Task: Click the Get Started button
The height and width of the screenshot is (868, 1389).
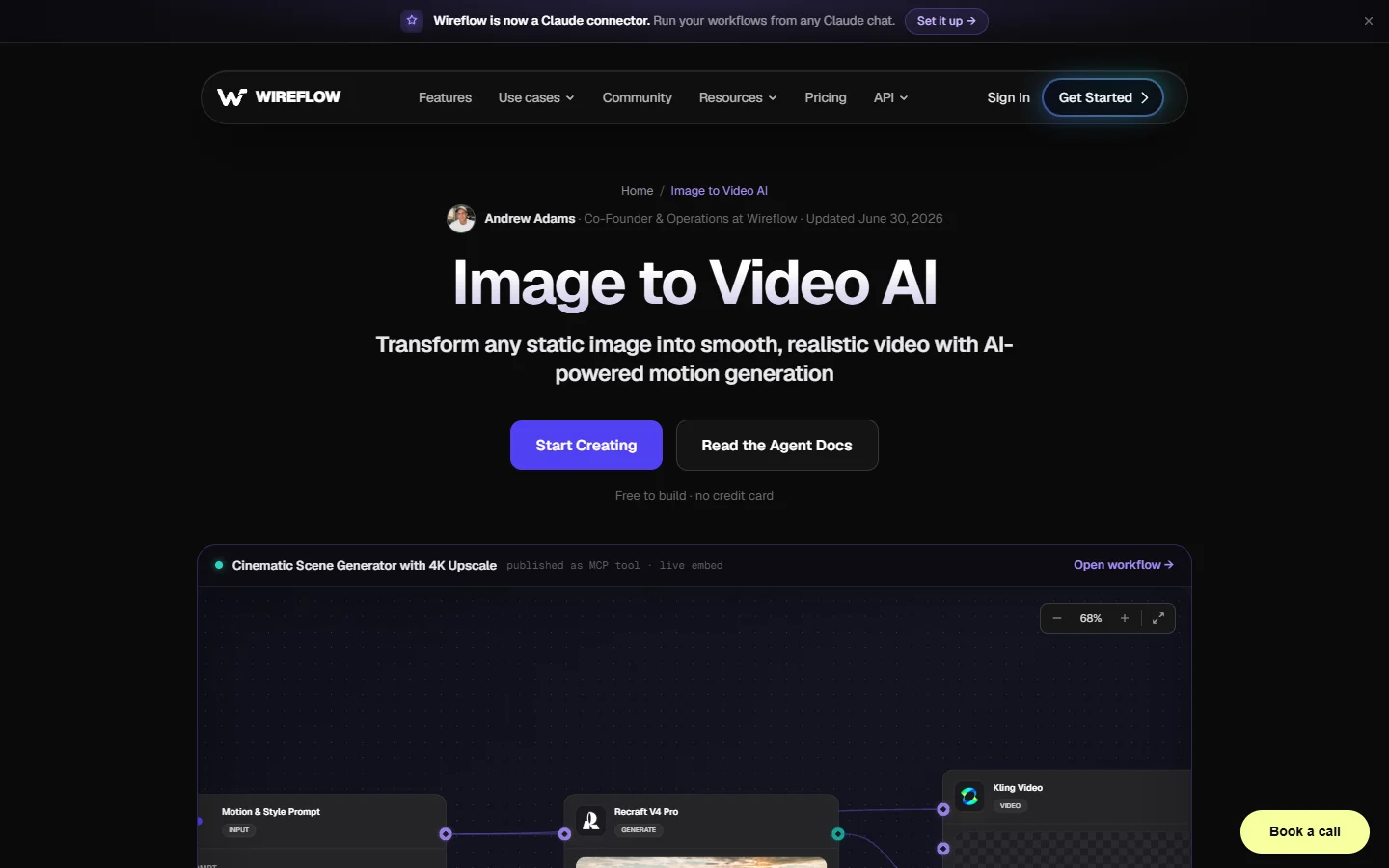Action: [1103, 97]
